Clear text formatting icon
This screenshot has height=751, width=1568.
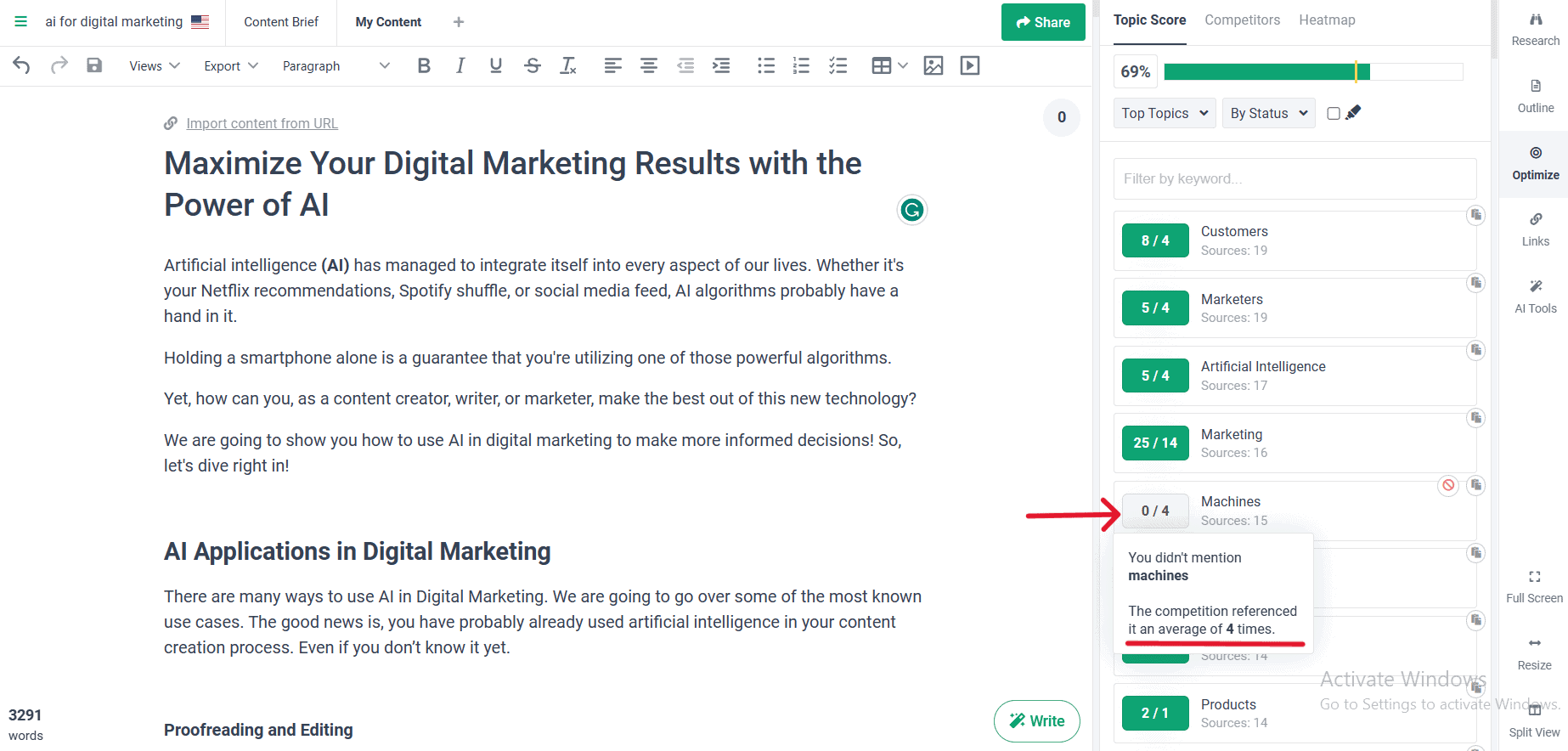point(568,65)
